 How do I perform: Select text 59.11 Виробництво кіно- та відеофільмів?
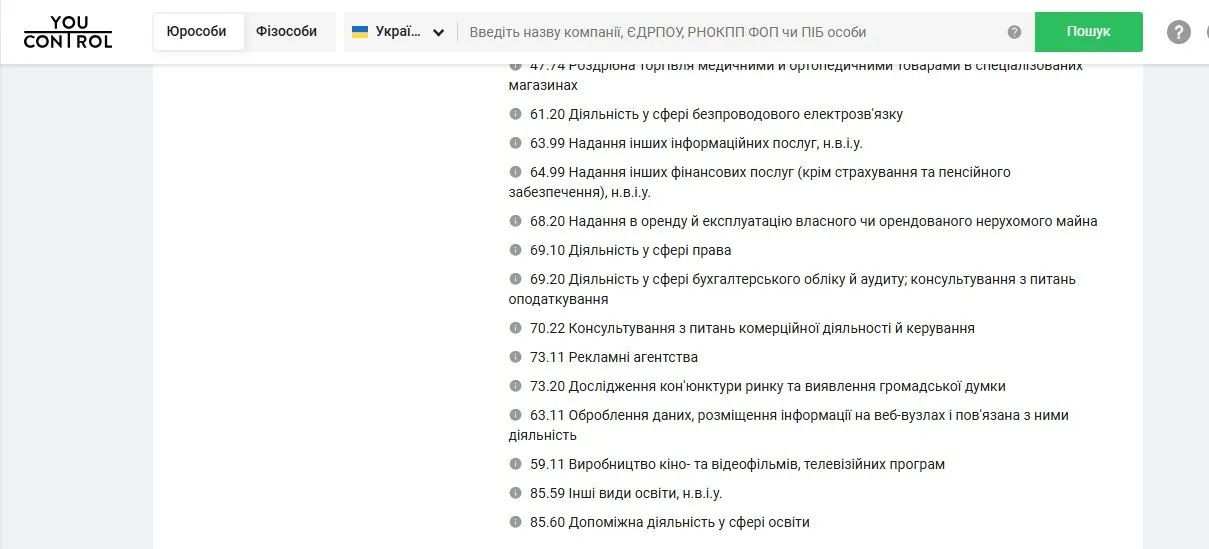[737, 464]
